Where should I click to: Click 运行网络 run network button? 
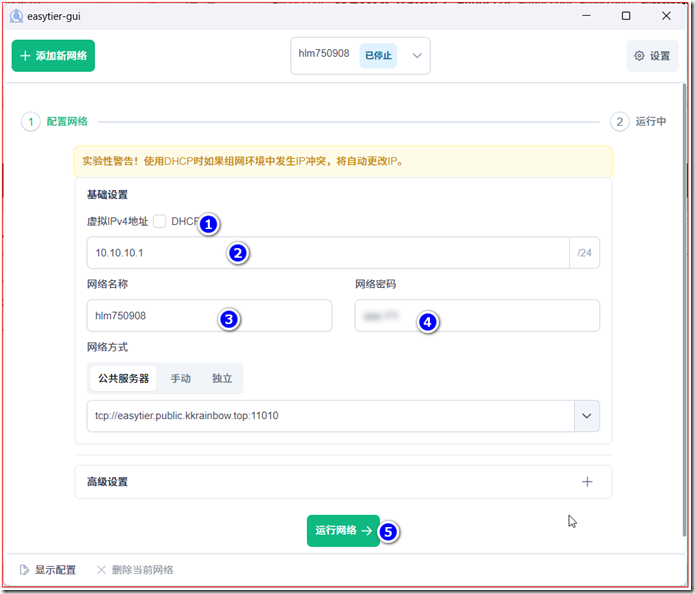[x=344, y=531]
